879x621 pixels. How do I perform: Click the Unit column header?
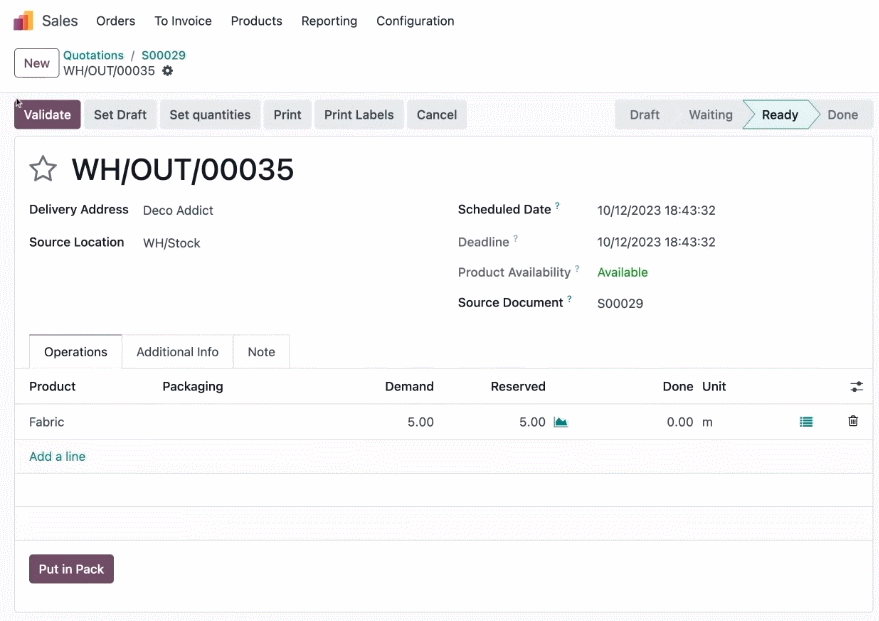coord(714,386)
